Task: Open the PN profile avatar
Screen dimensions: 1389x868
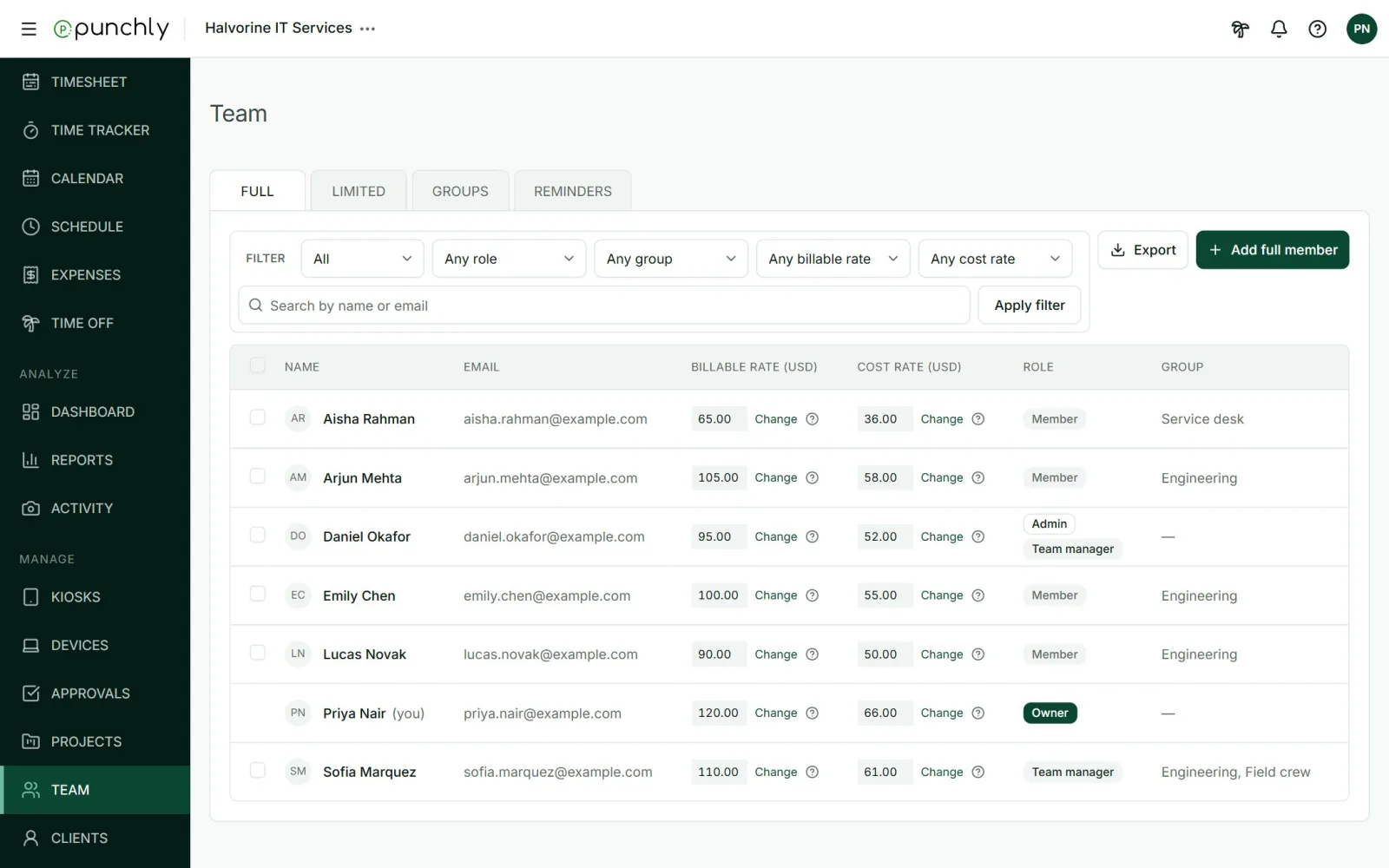Action: (x=1361, y=29)
